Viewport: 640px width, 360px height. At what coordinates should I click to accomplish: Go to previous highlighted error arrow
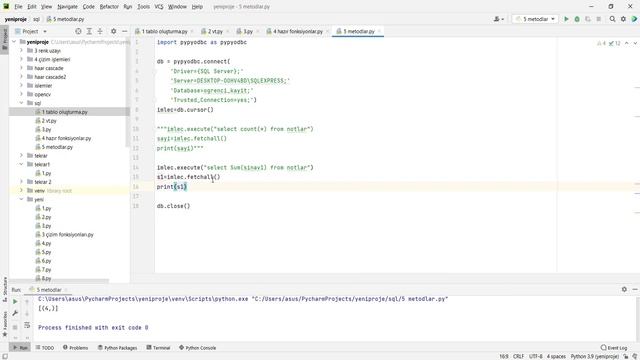pyautogui.click(x=627, y=43)
